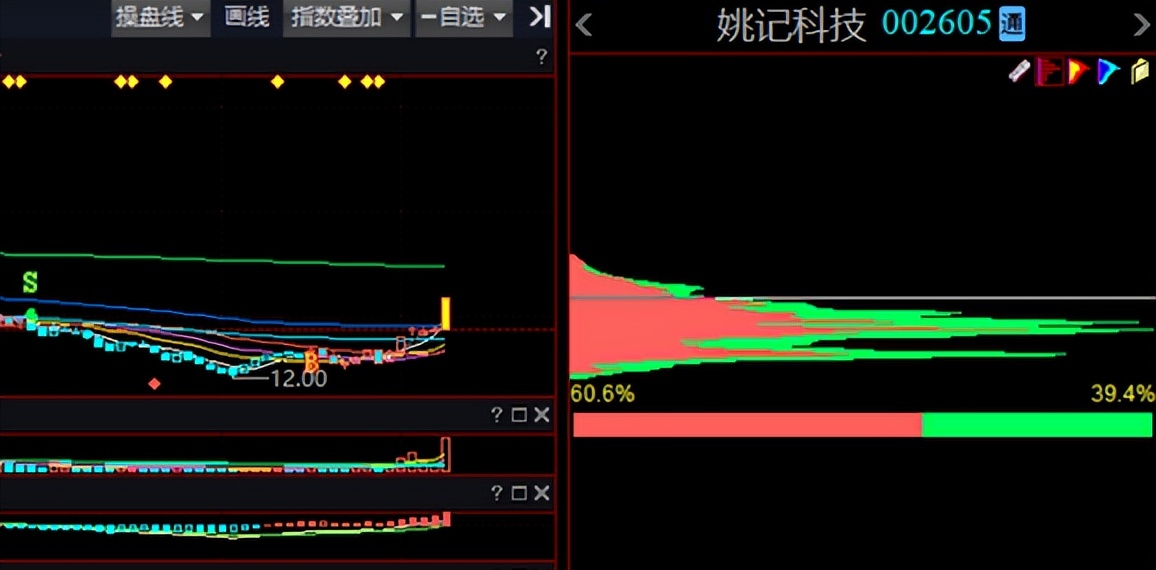Open help for the third indicator panel
This screenshot has height=570, width=1156.
click(x=497, y=493)
